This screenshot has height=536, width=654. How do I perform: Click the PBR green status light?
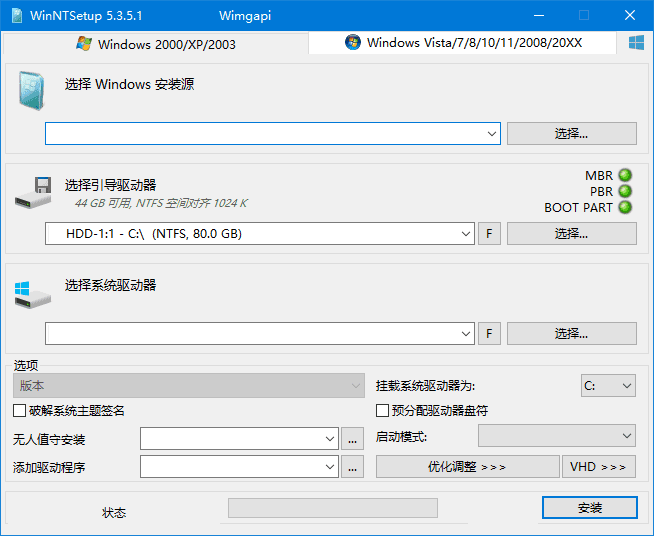pos(625,192)
